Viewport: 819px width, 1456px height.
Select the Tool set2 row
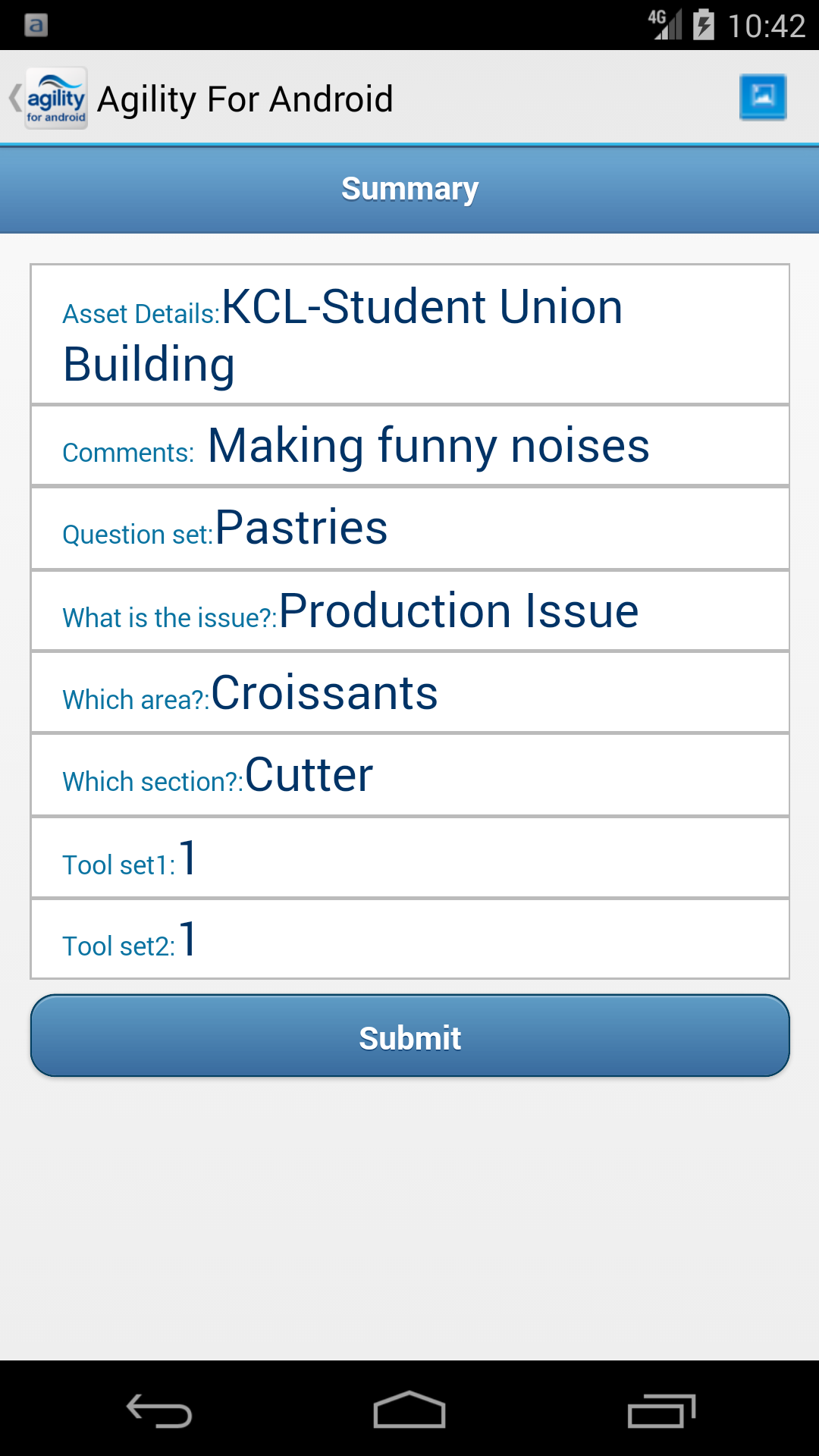(x=409, y=940)
